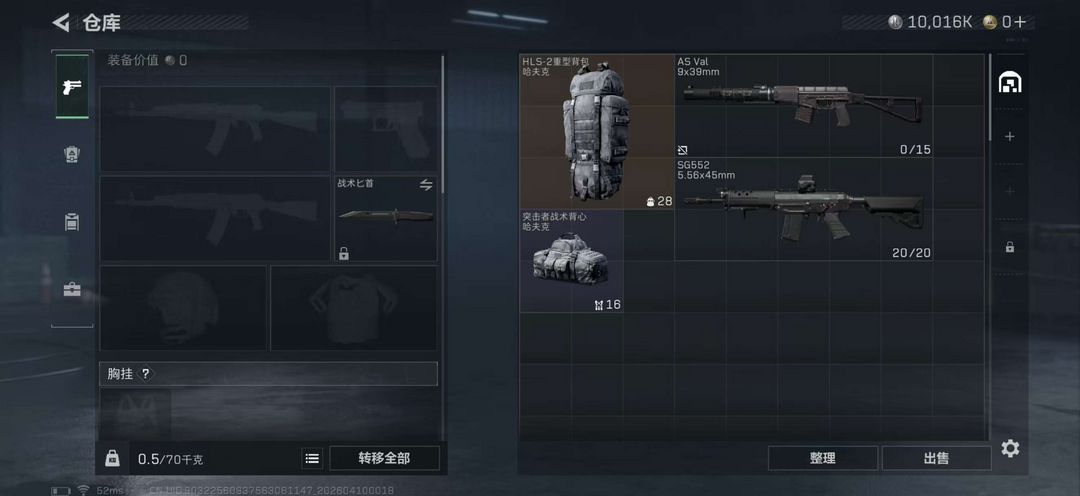Click the 出售 sell button
The width and height of the screenshot is (1080, 496).
point(936,458)
